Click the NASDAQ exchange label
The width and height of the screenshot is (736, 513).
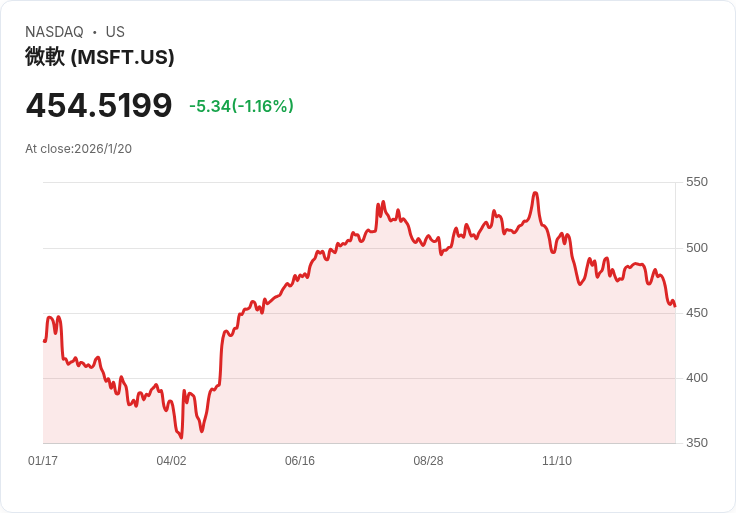point(54,31)
